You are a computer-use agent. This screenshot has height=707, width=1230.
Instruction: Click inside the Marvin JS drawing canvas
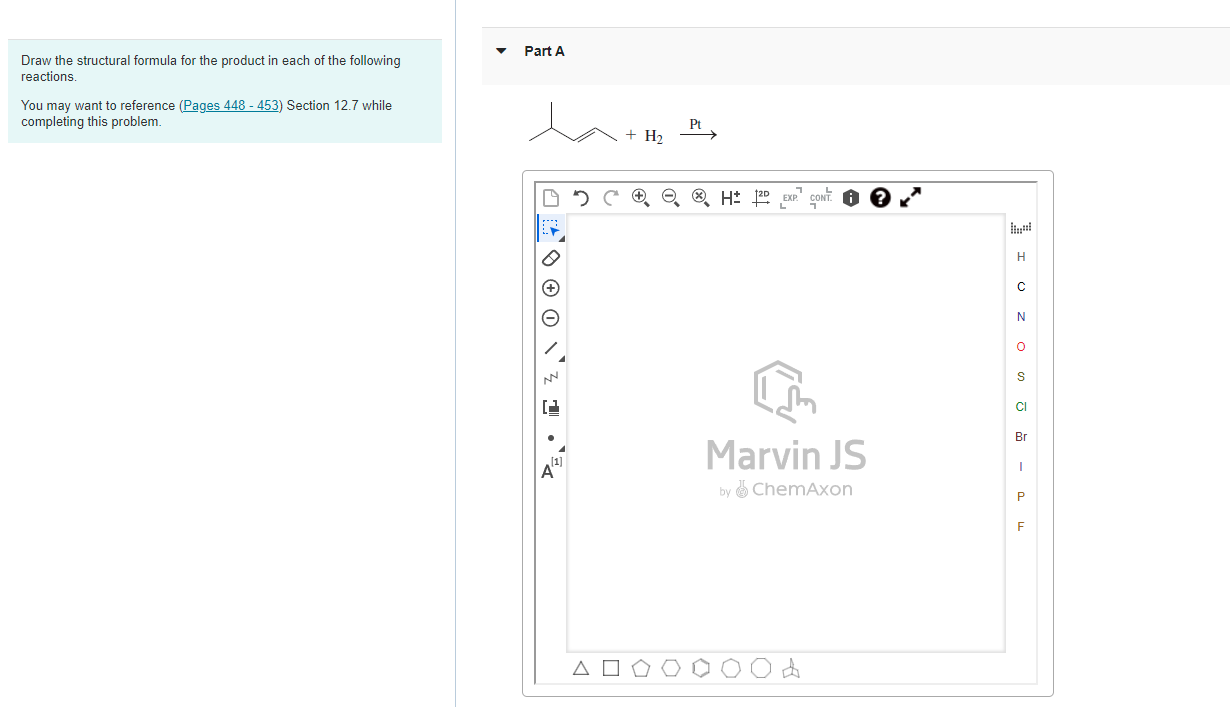point(786,432)
